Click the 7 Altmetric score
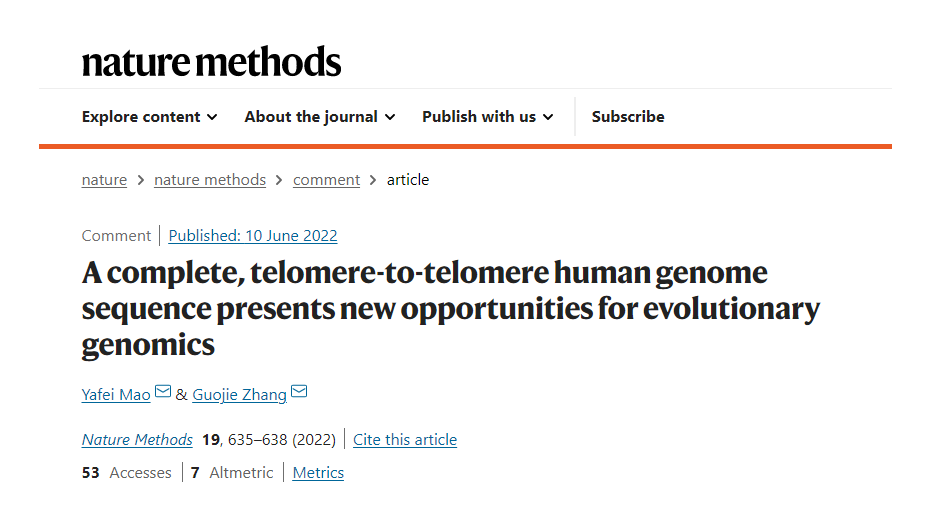 232,473
